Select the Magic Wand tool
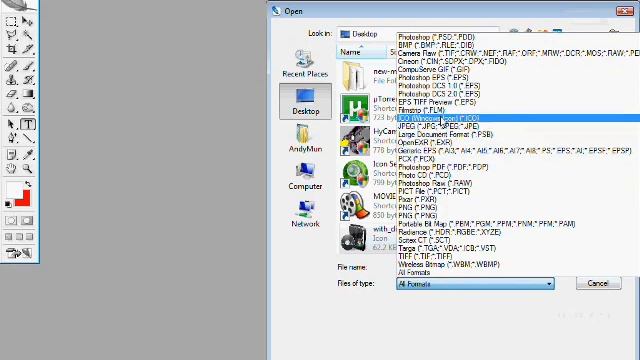640x360 pixels. tap(27, 35)
